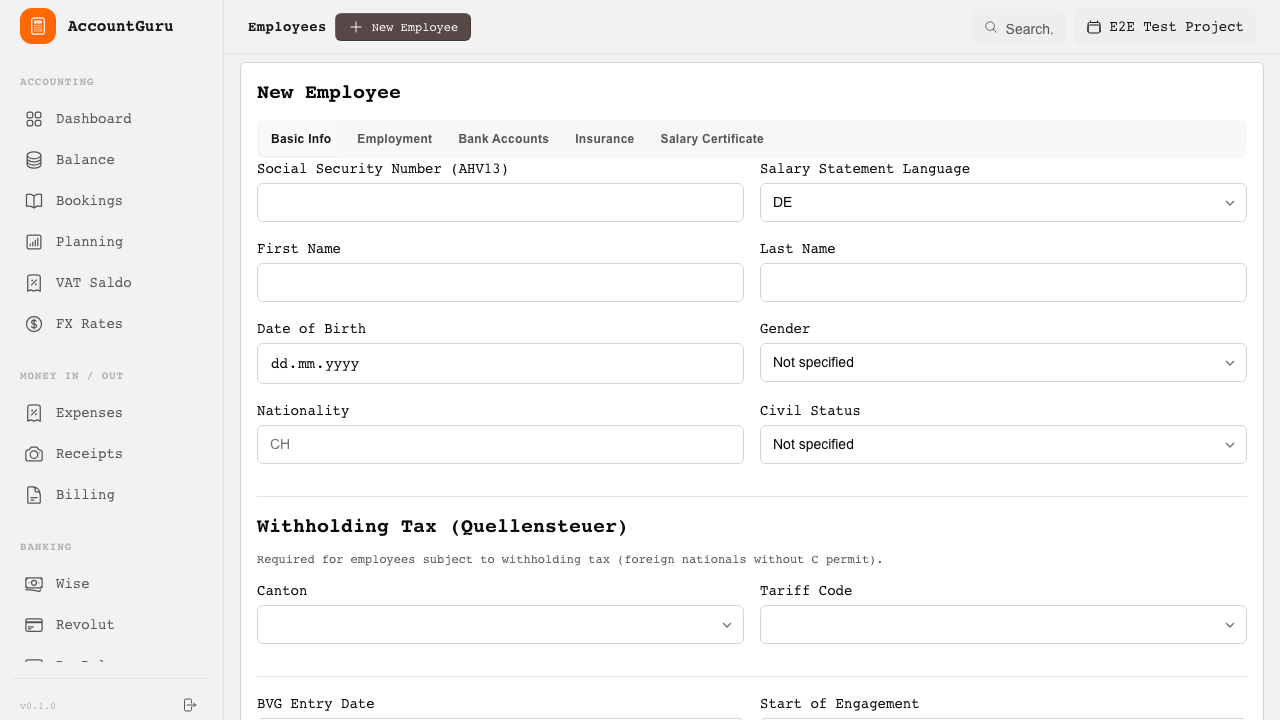Open the VAT Saldo page
Image resolution: width=1280 pixels, height=720 pixels.
93,283
